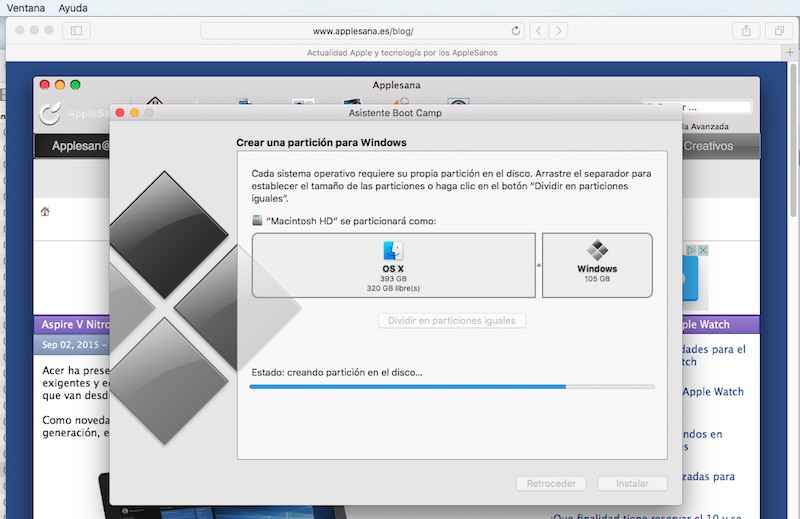Open the Creativos navigation item
This screenshot has height=519, width=800.
(x=708, y=146)
